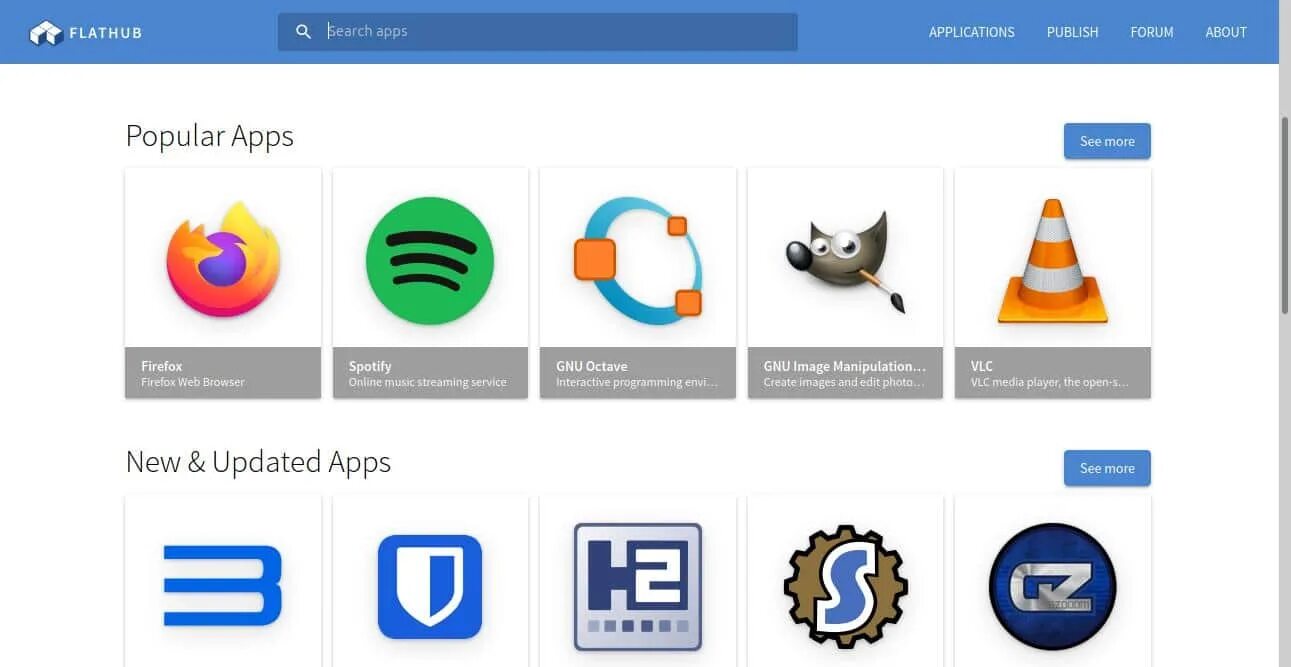See more Popular Apps
This screenshot has width=1291, height=667.
pos(1107,141)
